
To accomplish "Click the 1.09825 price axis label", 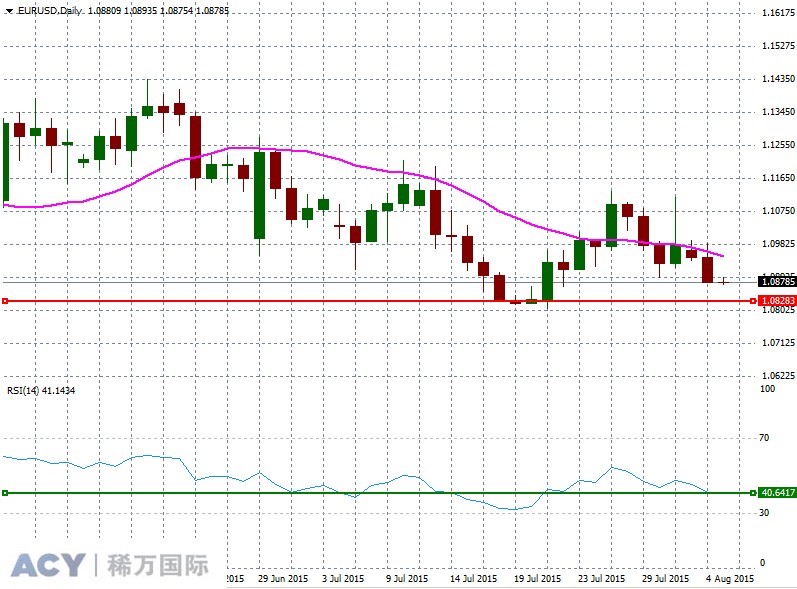I will click(x=778, y=244).
